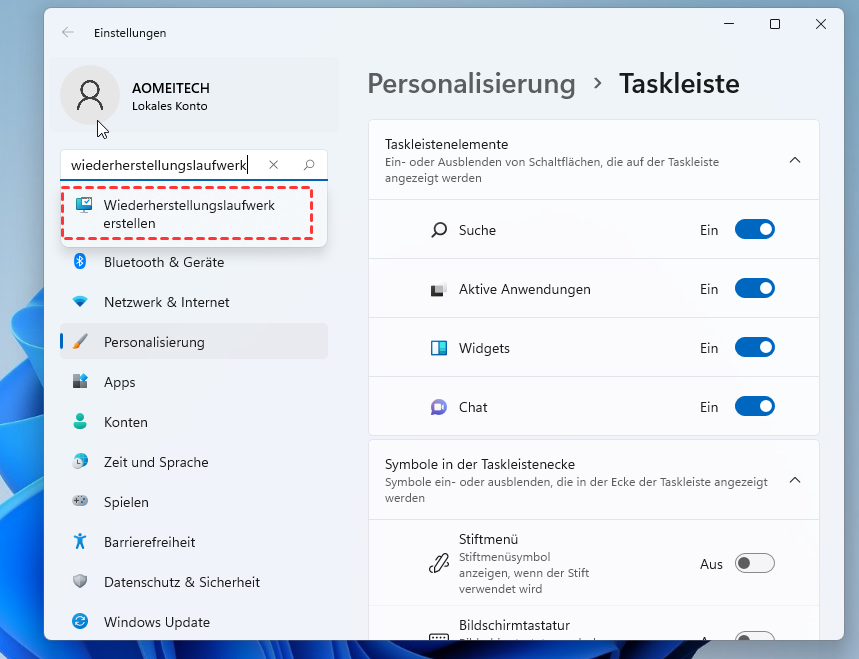The width and height of the screenshot is (859, 659).
Task: Enable the Stiftmenü toggle
Action: click(754, 564)
